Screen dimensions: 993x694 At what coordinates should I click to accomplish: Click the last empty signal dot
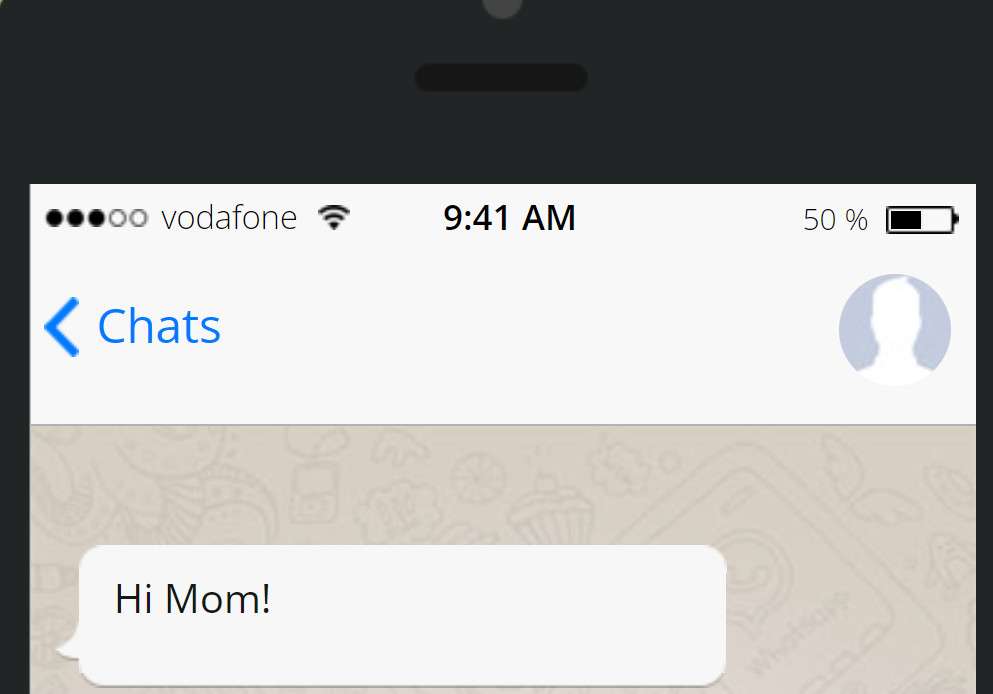(x=138, y=218)
